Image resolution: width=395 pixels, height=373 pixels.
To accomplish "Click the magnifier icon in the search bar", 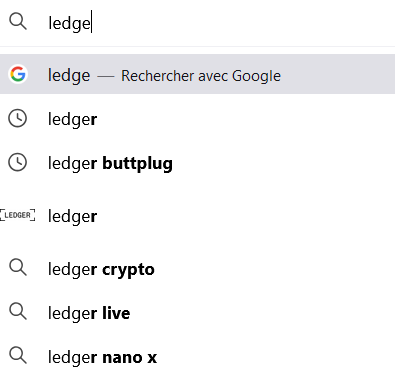I will [18, 22].
